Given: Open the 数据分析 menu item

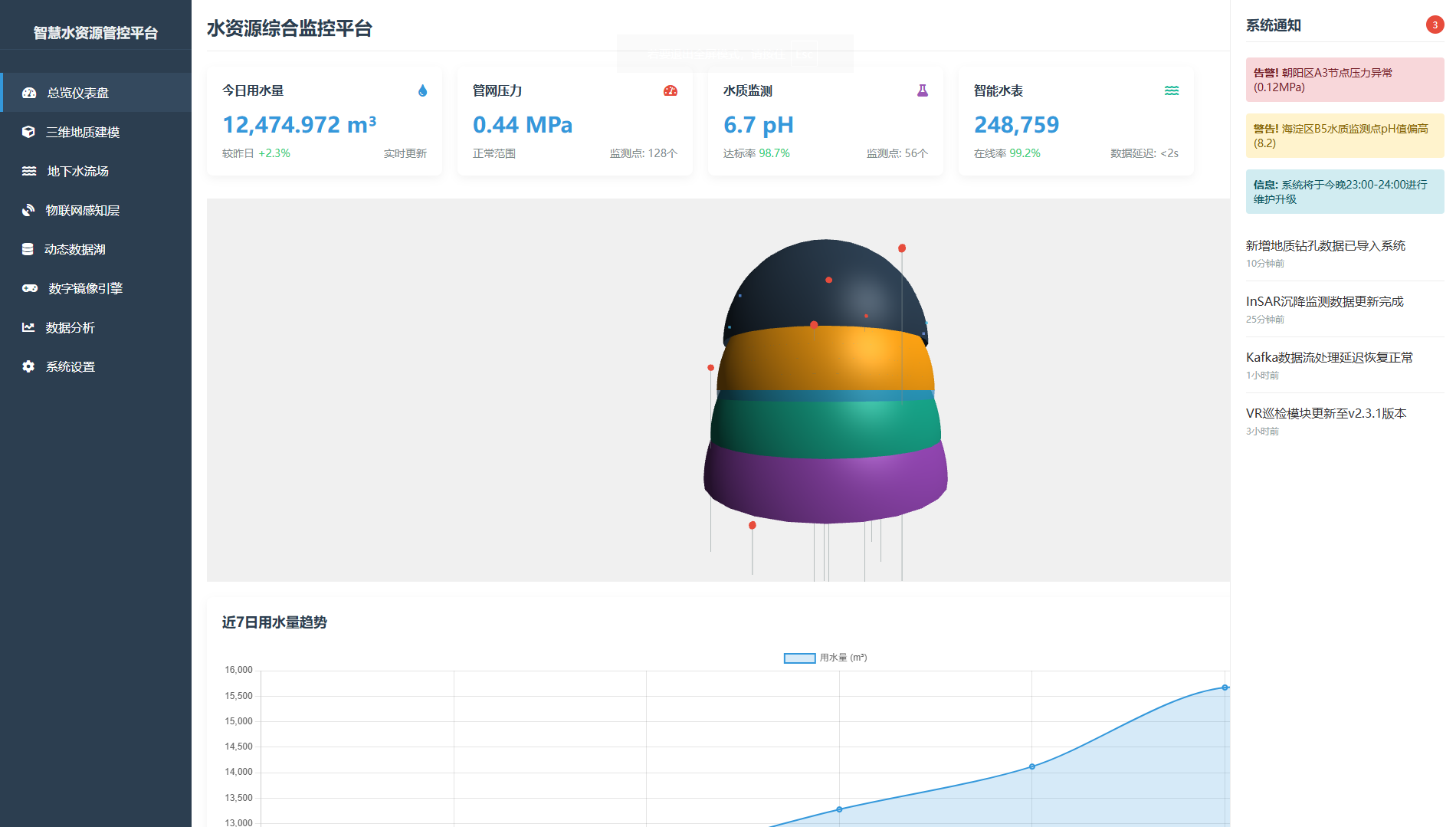Looking at the screenshot, I should [71, 327].
